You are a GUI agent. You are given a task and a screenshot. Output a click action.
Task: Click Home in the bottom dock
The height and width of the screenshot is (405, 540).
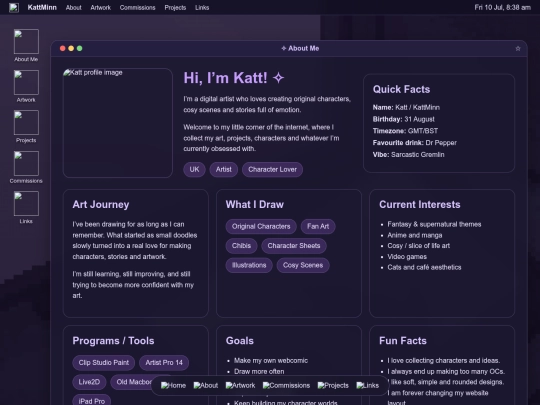point(173,385)
